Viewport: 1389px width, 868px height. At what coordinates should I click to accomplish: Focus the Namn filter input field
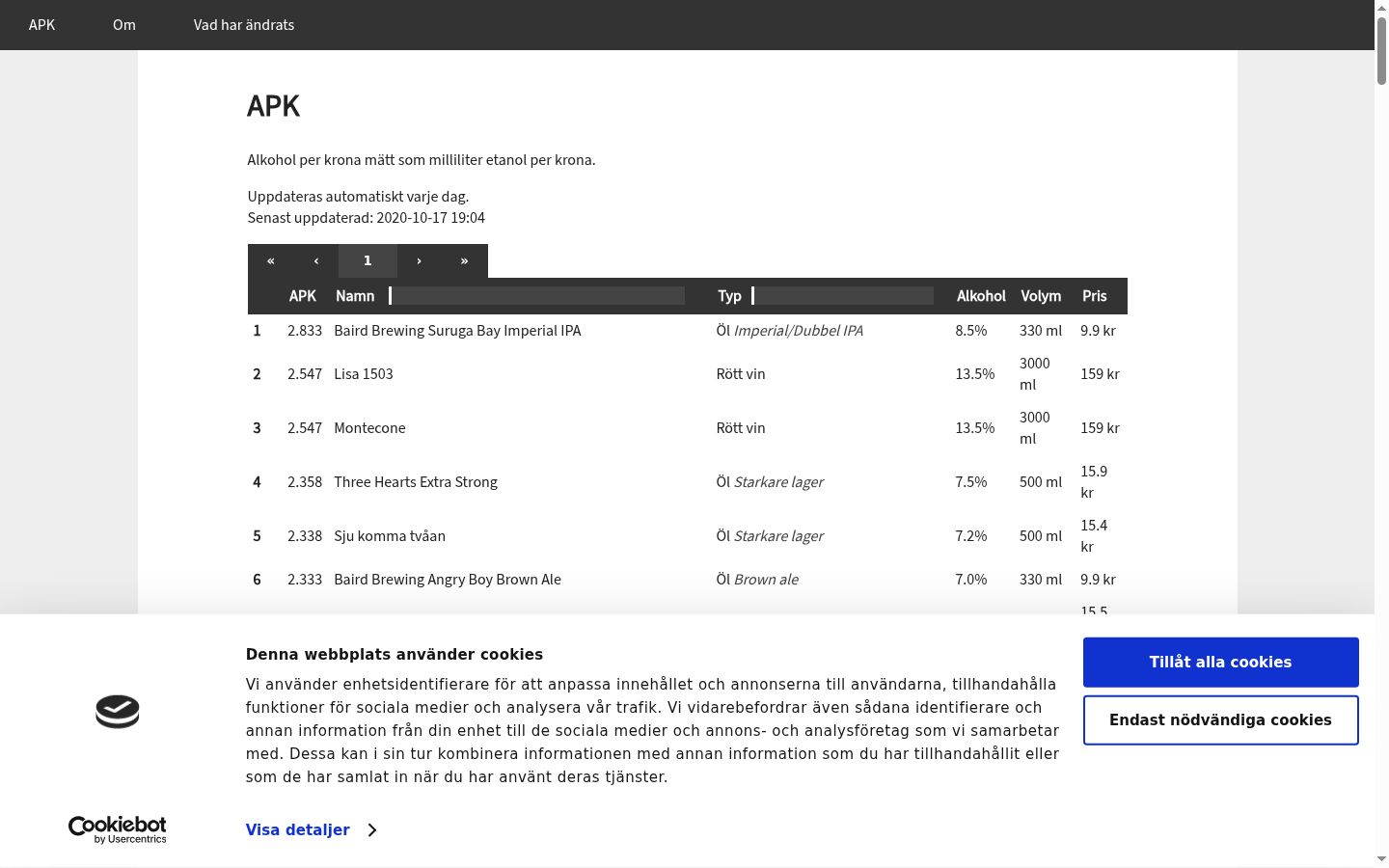[537, 296]
